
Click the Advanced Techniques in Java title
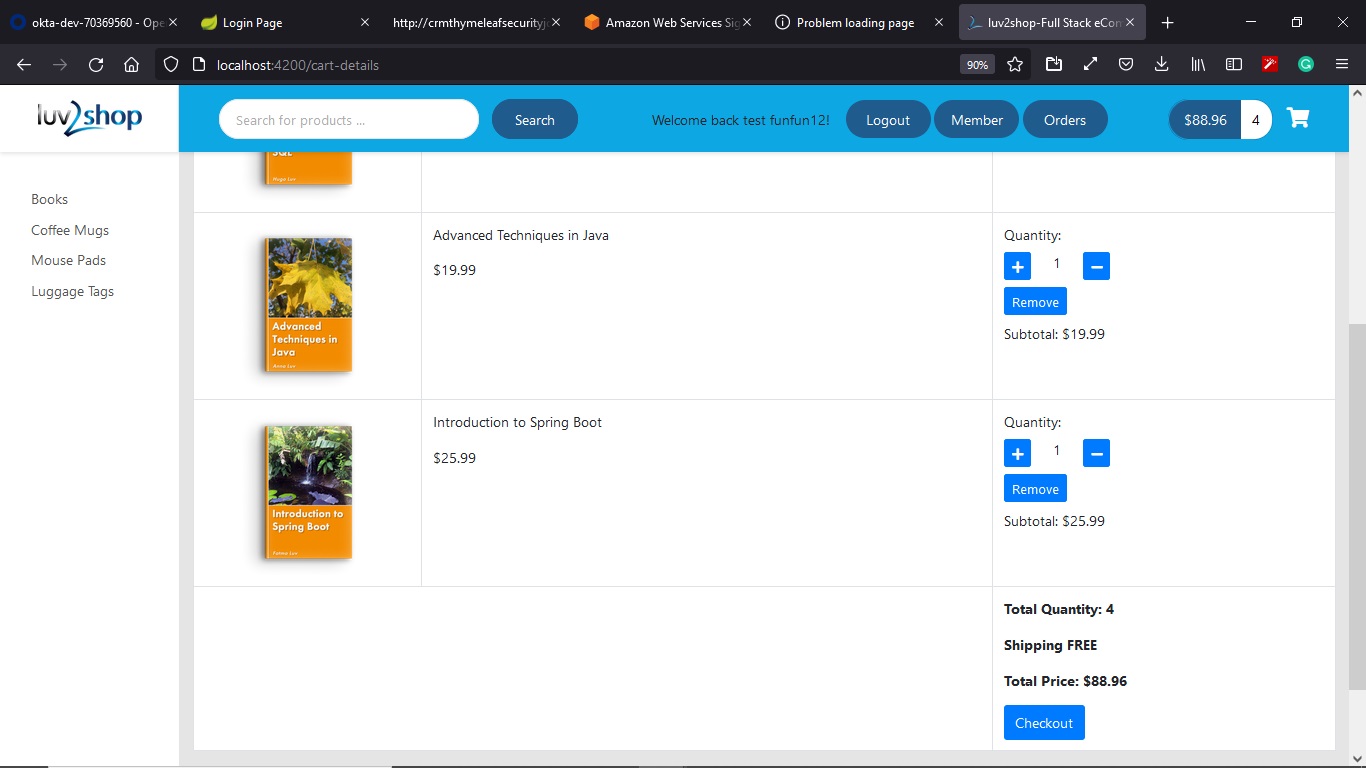click(x=521, y=235)
